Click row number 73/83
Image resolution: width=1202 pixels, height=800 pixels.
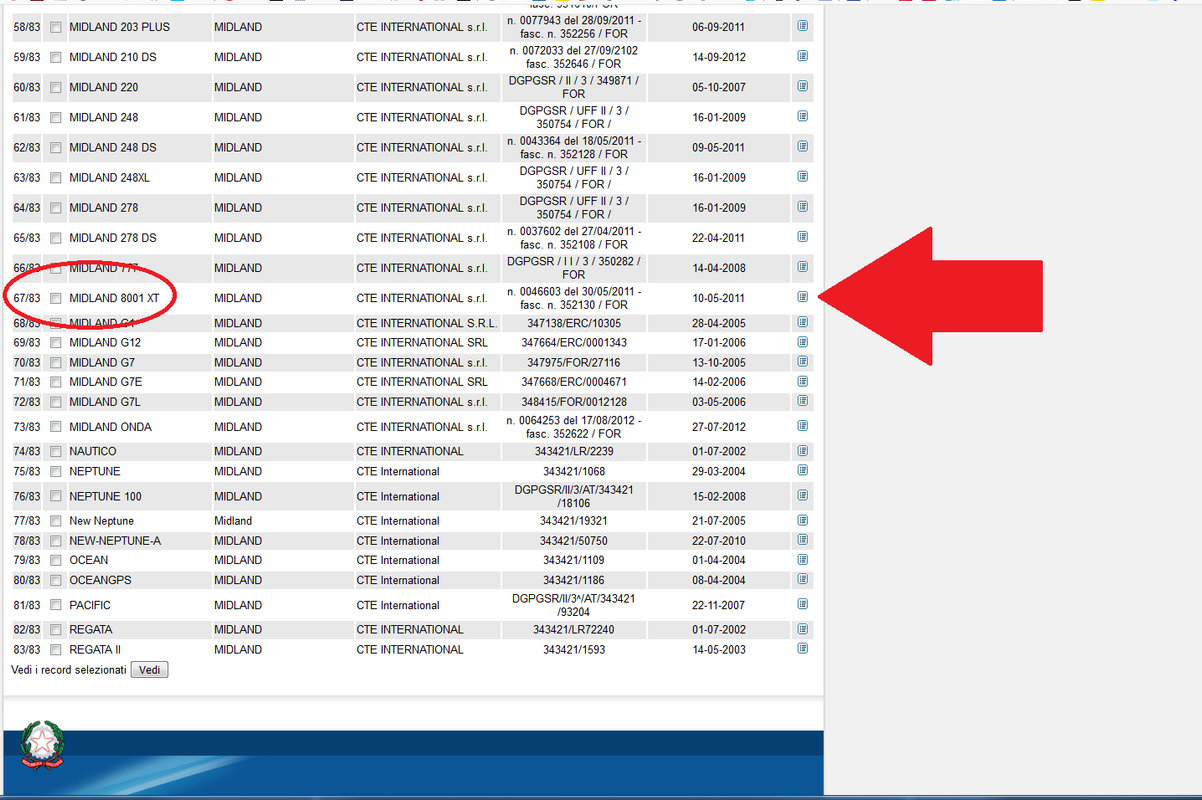tap(27, 427)
